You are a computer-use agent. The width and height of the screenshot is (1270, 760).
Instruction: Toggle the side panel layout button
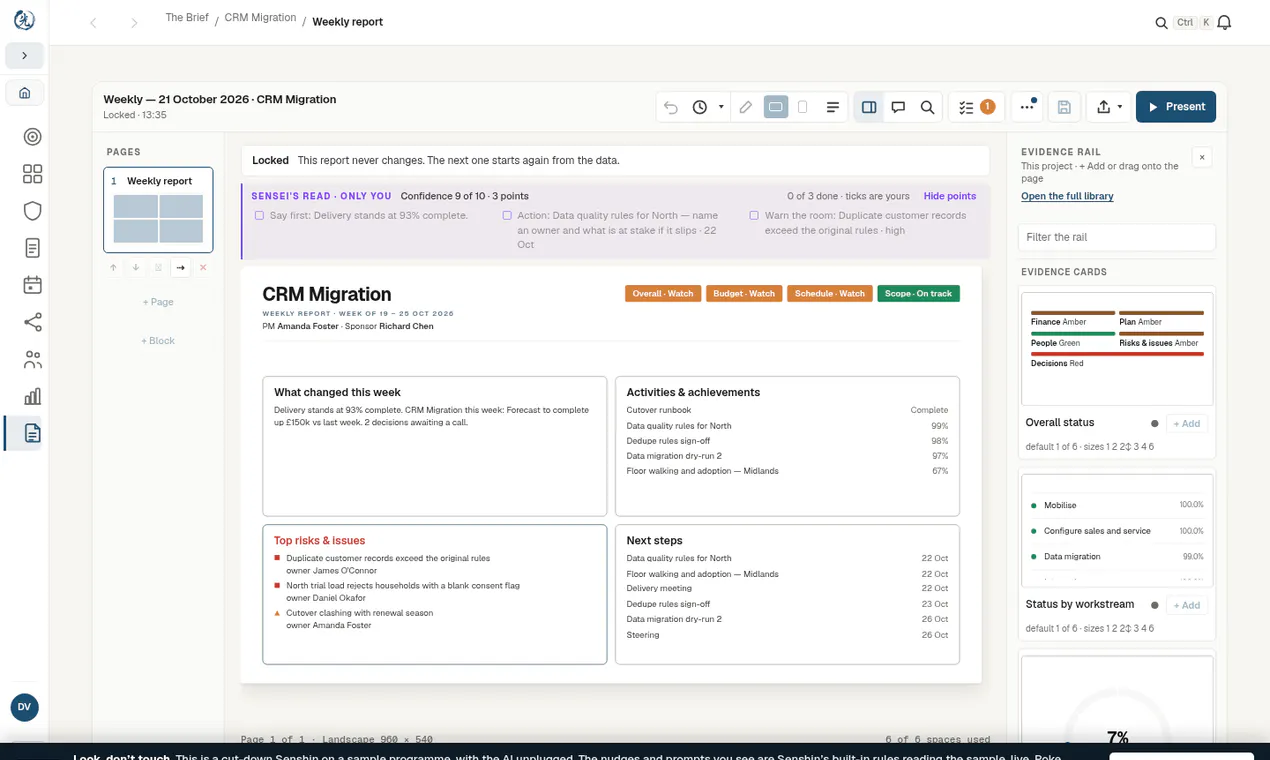869,107
